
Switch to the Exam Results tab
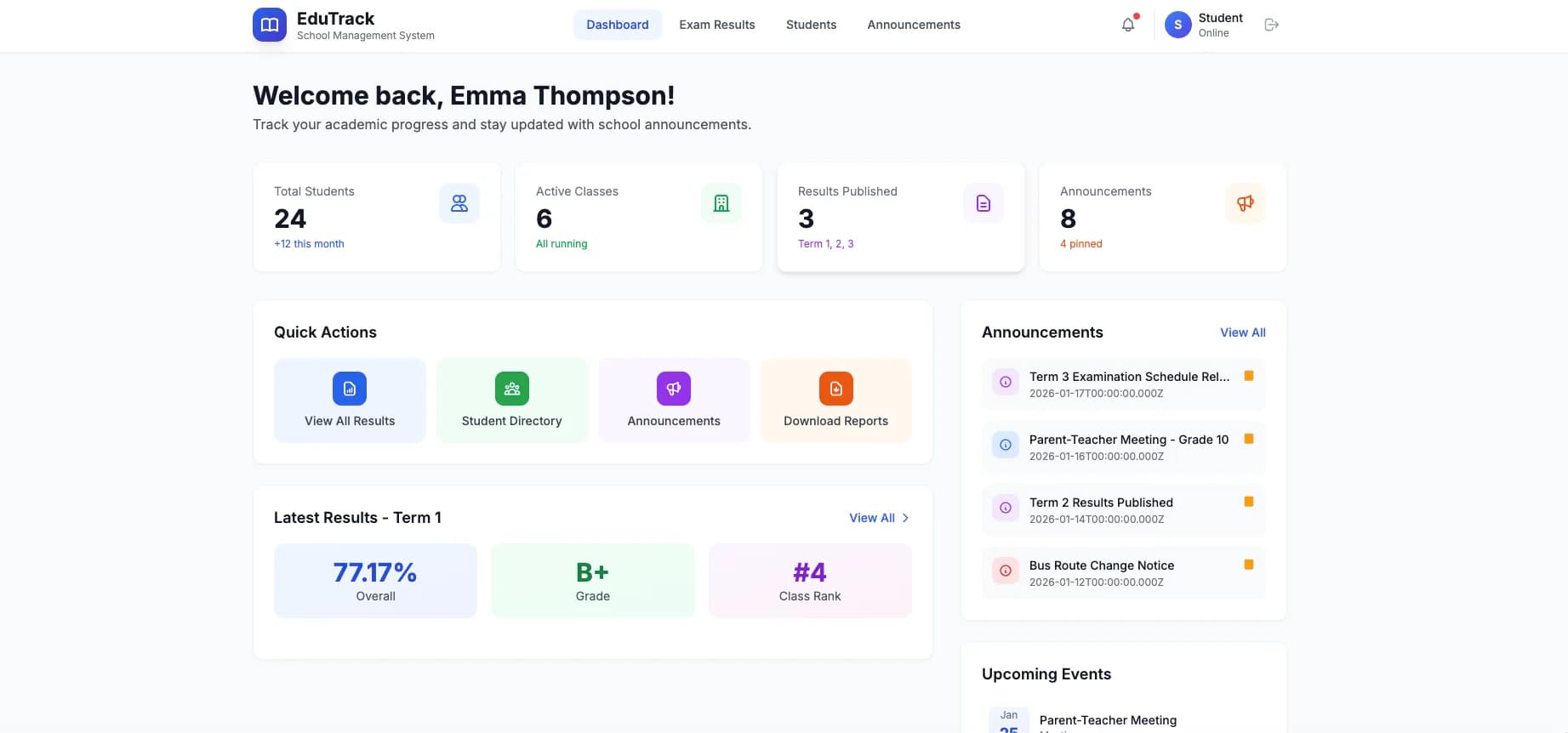[x=716, y=25]
